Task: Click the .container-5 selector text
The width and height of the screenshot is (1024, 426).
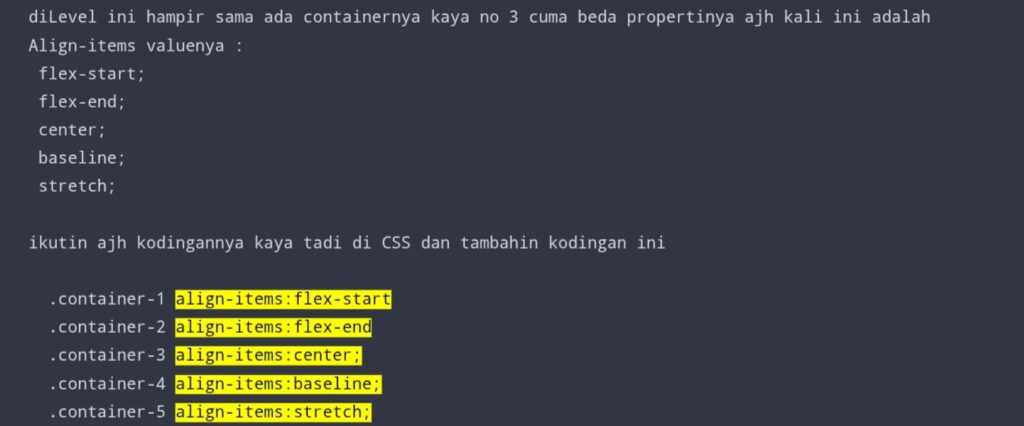Action: click(106, 411)
